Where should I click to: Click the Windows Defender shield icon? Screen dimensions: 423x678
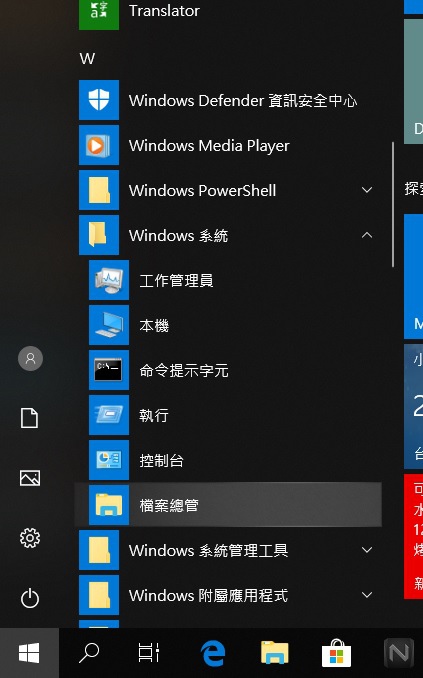pyautogui.click(x=99, y=100)
